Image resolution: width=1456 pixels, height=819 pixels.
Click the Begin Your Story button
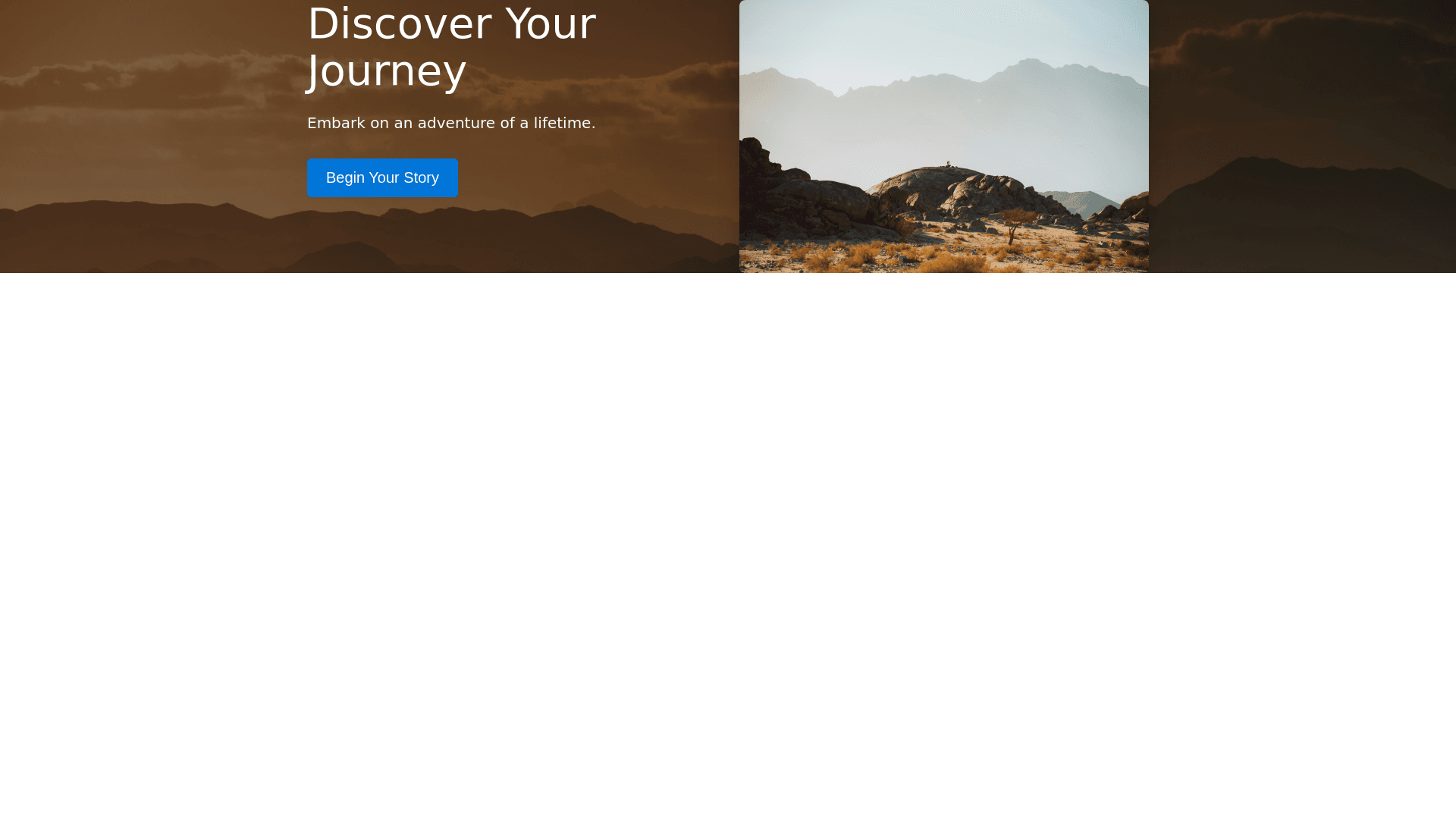point(382,177)
